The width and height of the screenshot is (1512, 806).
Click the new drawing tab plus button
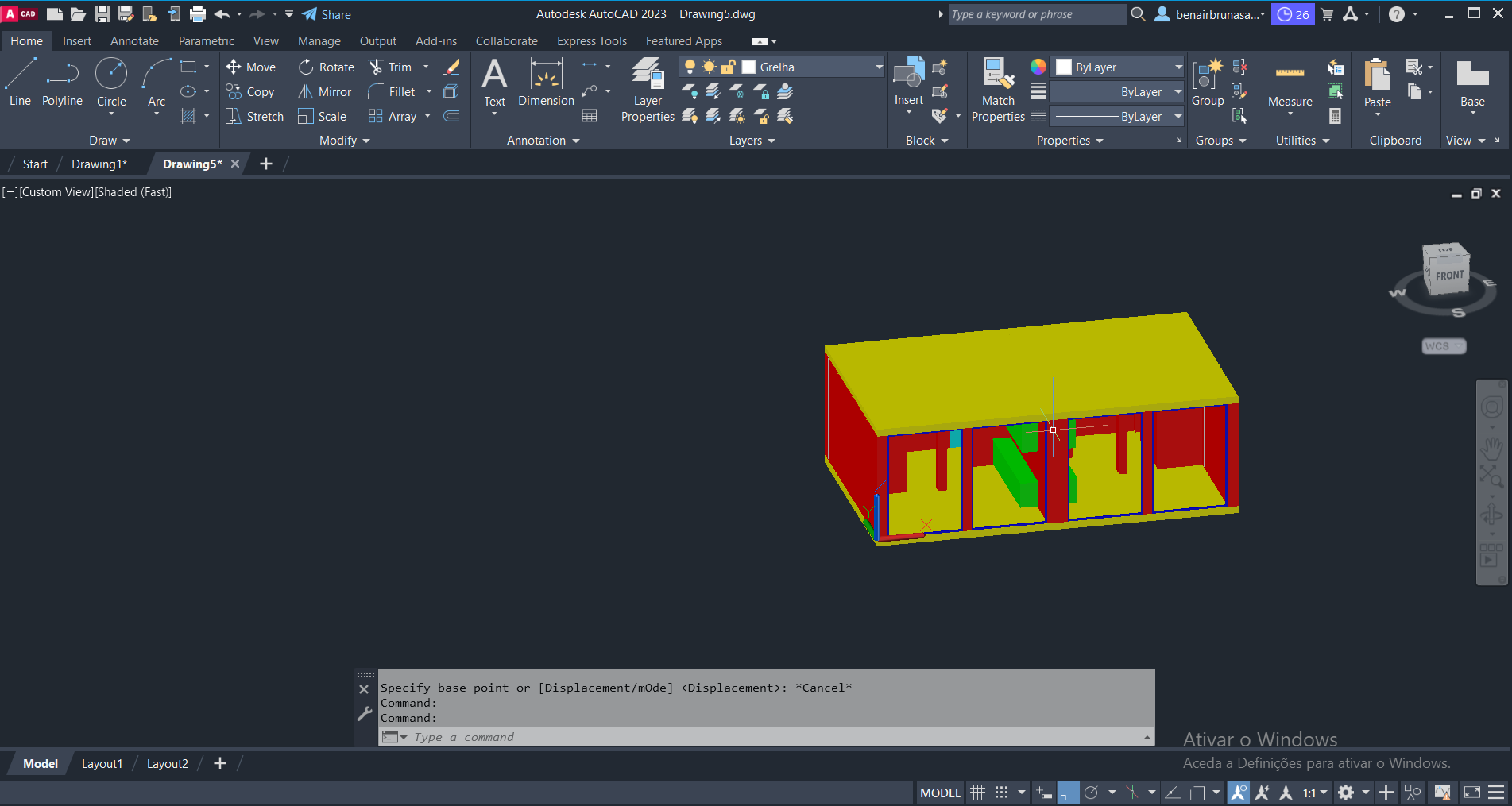click(266, 164)
